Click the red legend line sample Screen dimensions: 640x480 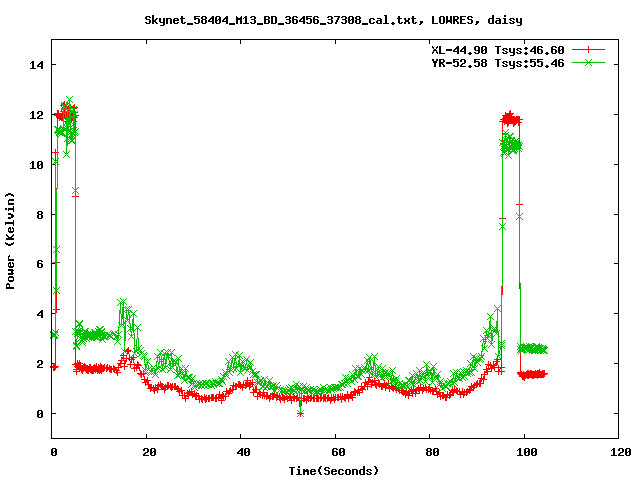tap(588, 50)
